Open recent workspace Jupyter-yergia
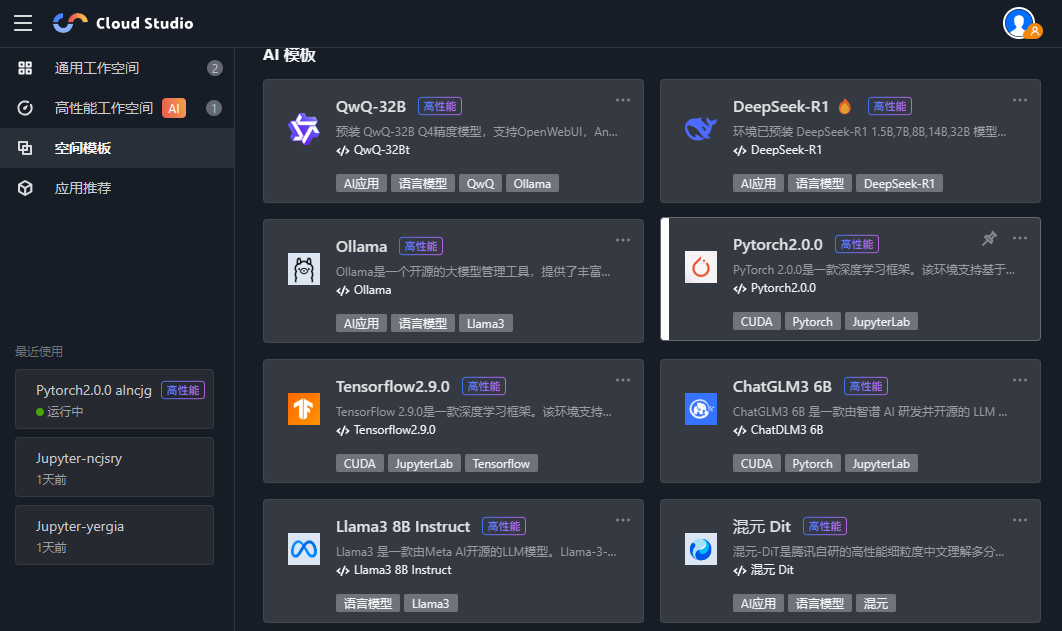Image resolution: width=1062 pixels, height=631 pixels. click(x=114, y=535)
